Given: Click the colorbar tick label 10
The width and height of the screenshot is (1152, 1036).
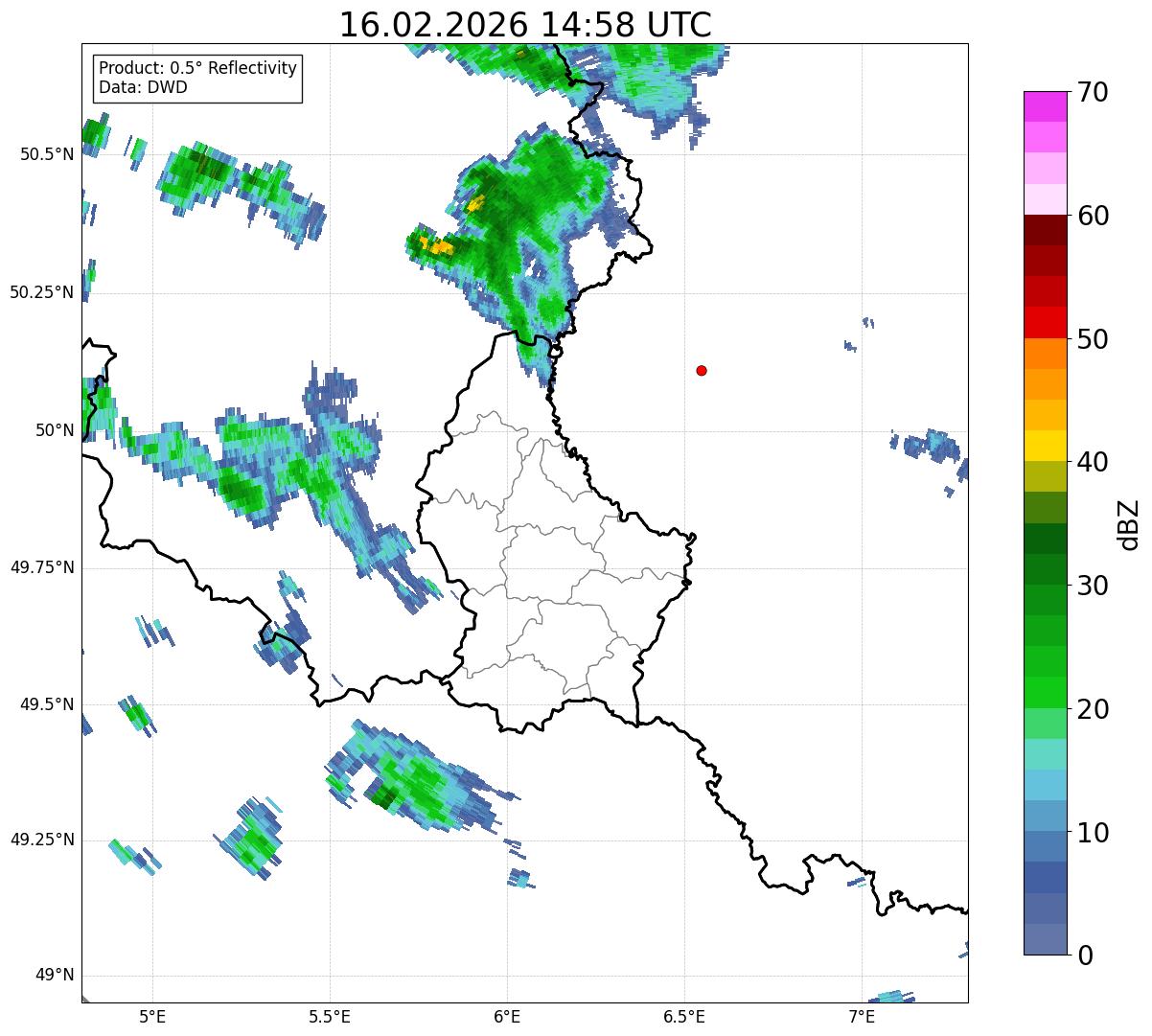Looking at the screenshot, I should [x=1093, y=832].
